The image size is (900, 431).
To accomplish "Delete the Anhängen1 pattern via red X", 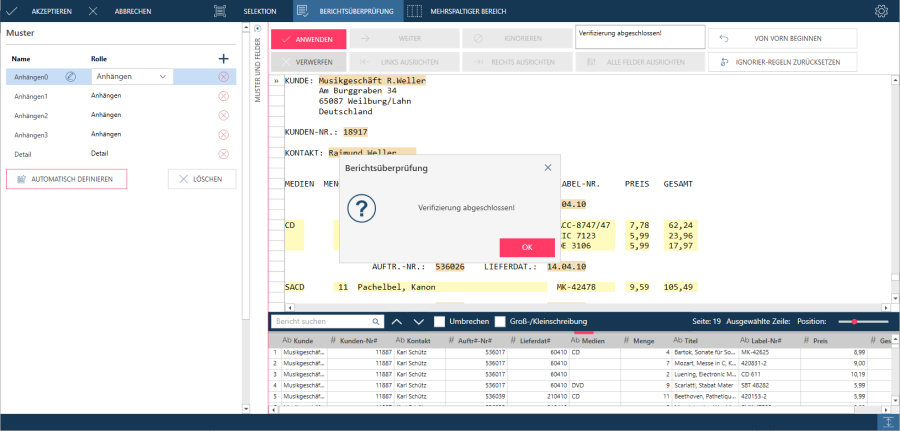I will pyautogui.click(x=223, y=96).
